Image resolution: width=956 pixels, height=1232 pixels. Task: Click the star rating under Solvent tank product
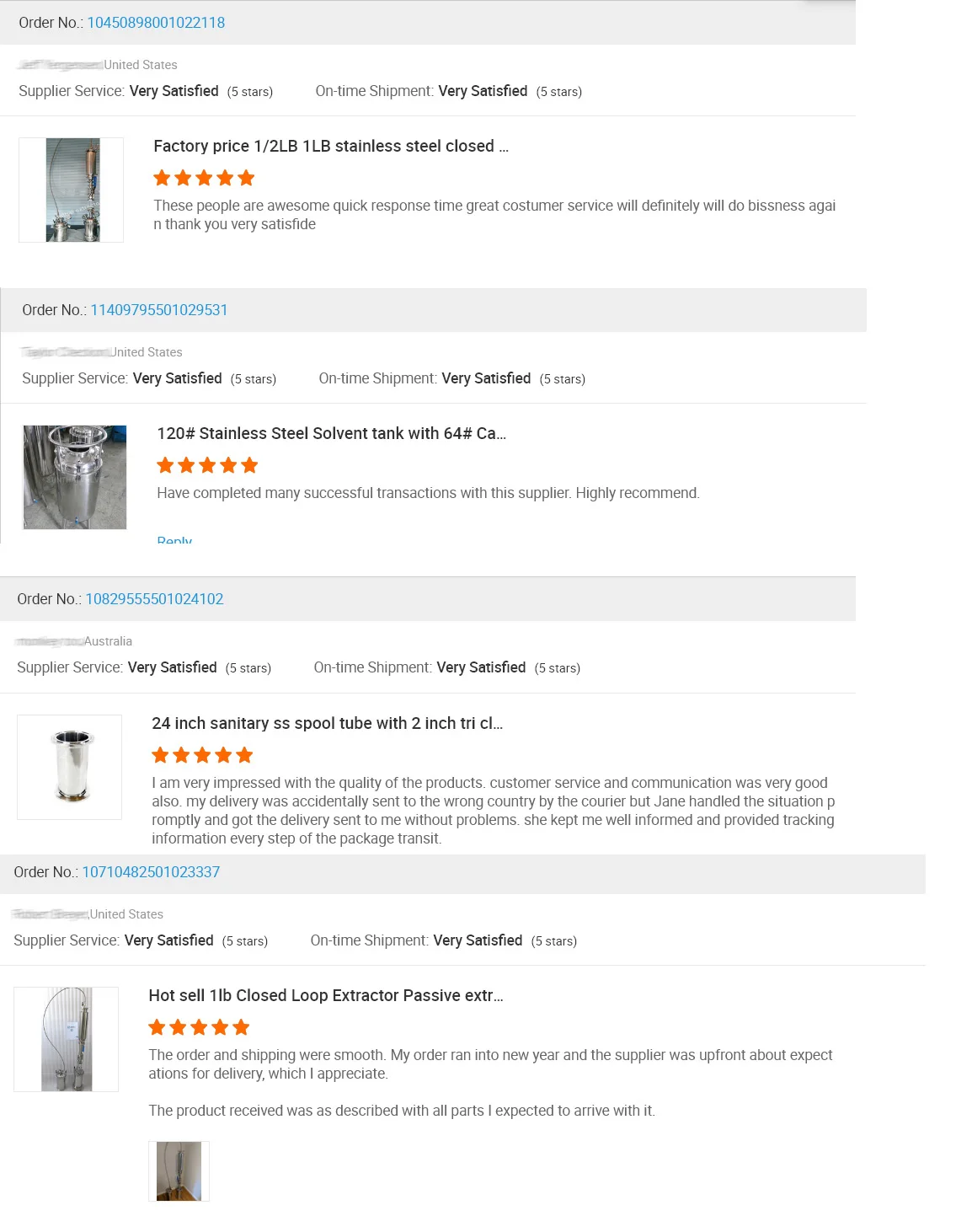207,465
